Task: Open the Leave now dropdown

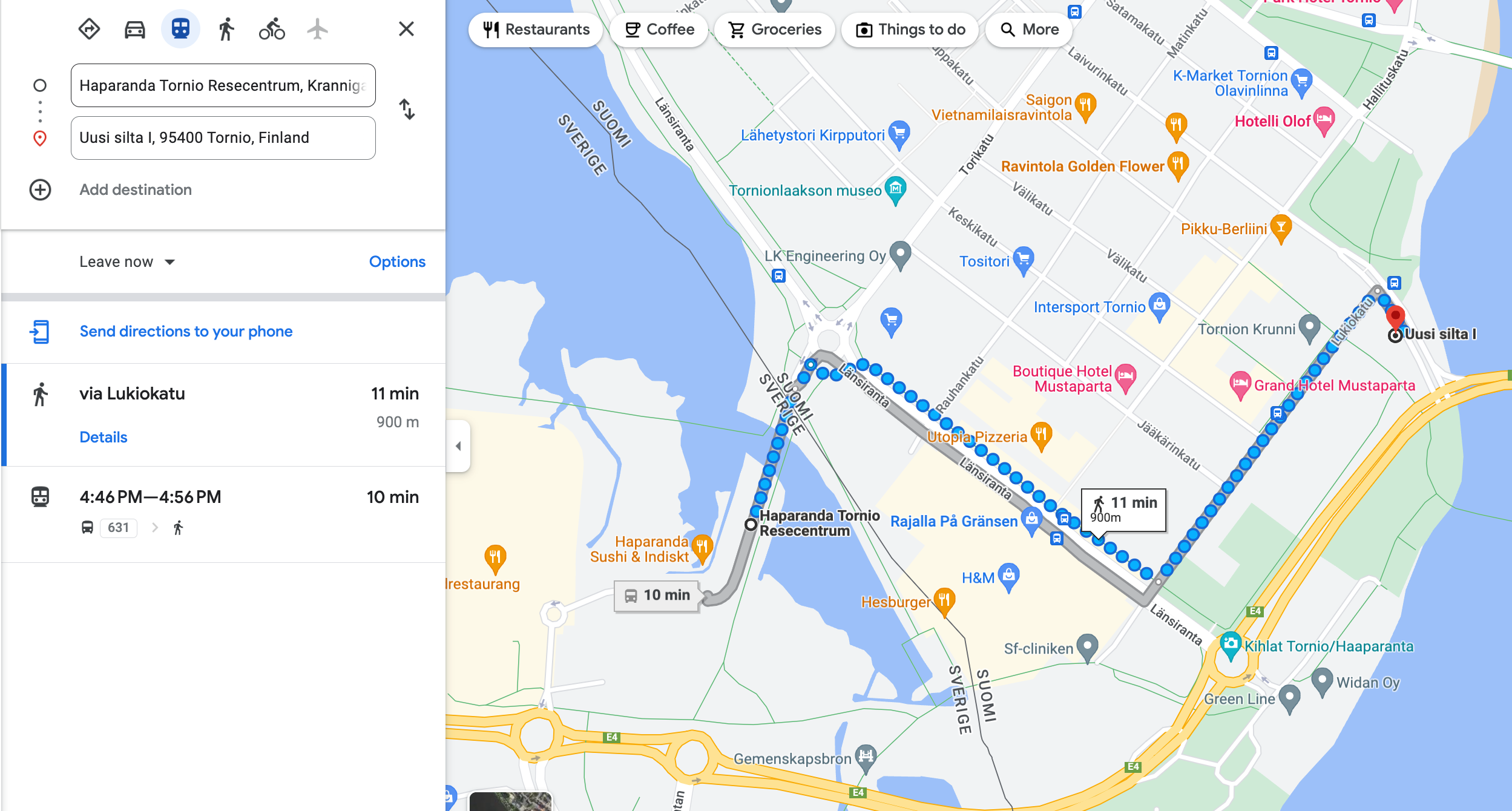Action: [x=127, y=262]
